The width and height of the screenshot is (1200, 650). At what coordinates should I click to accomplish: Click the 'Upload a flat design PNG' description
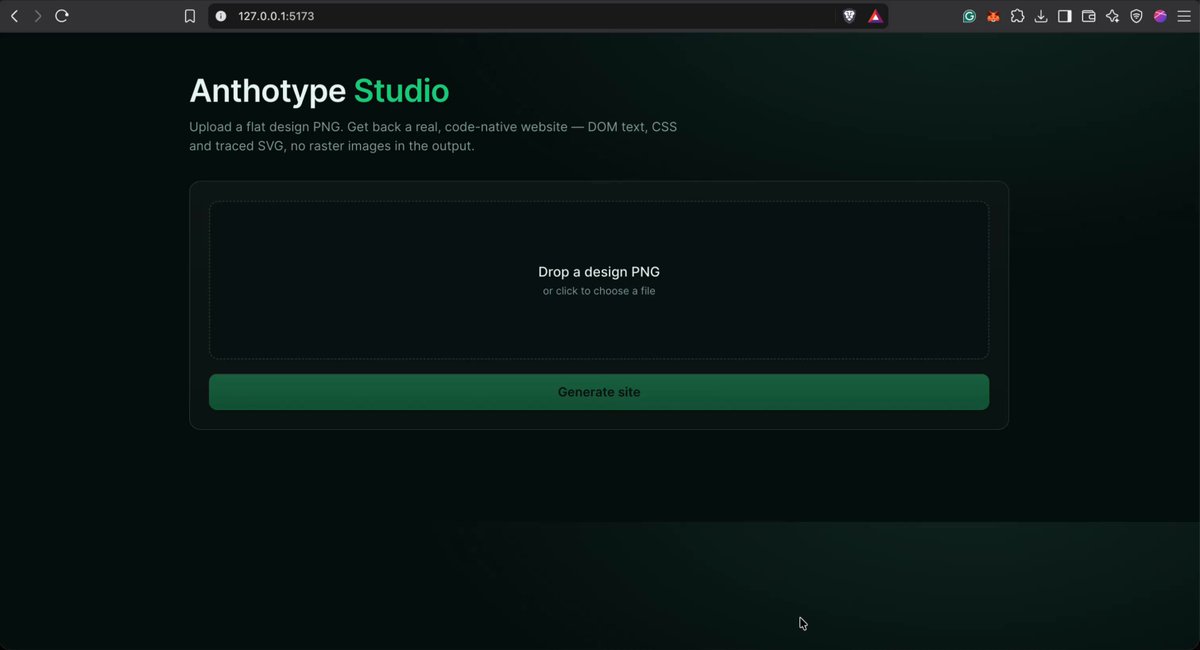pyautogui.click(x=433, y=137)
